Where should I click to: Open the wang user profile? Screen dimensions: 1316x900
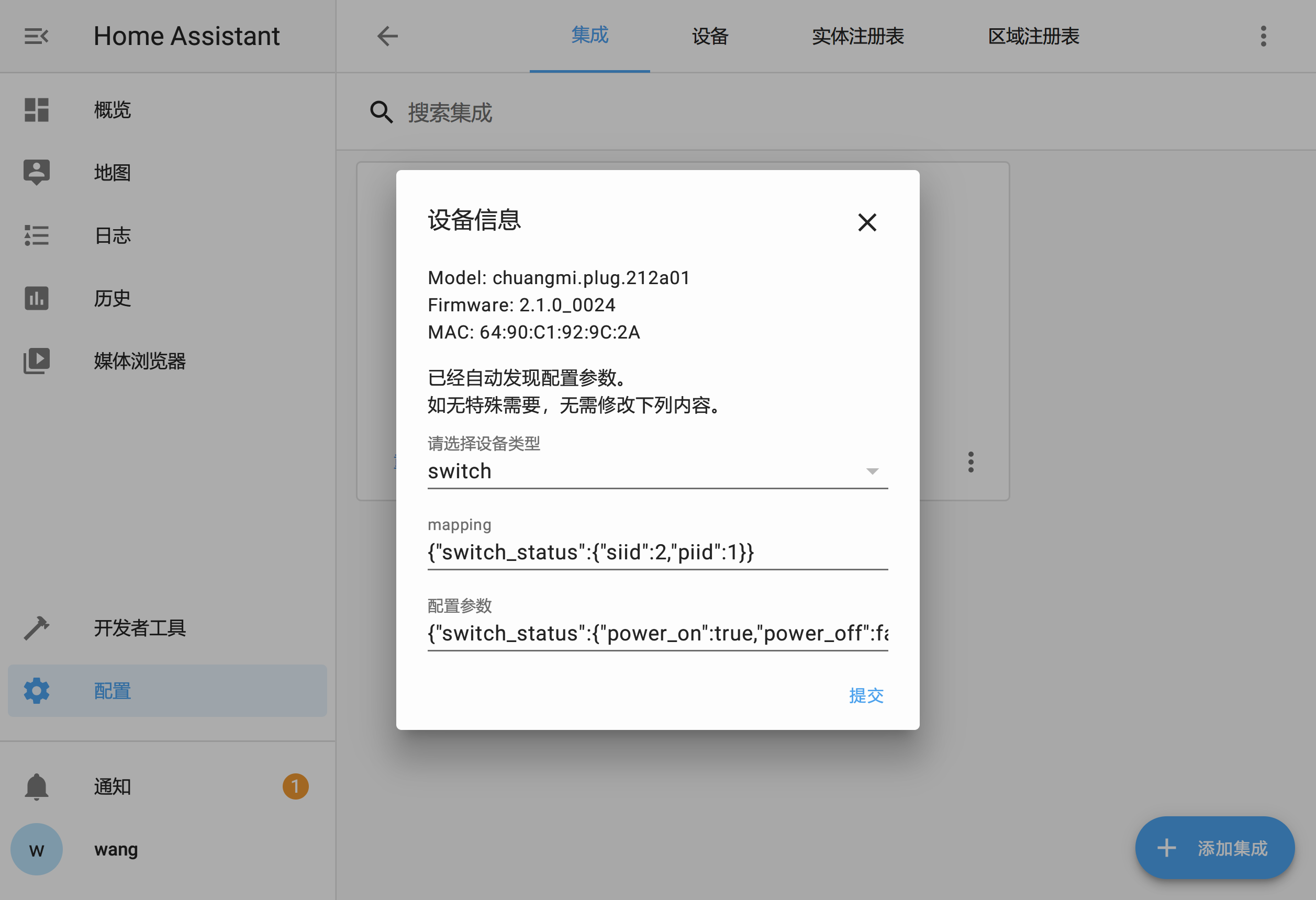116,849
